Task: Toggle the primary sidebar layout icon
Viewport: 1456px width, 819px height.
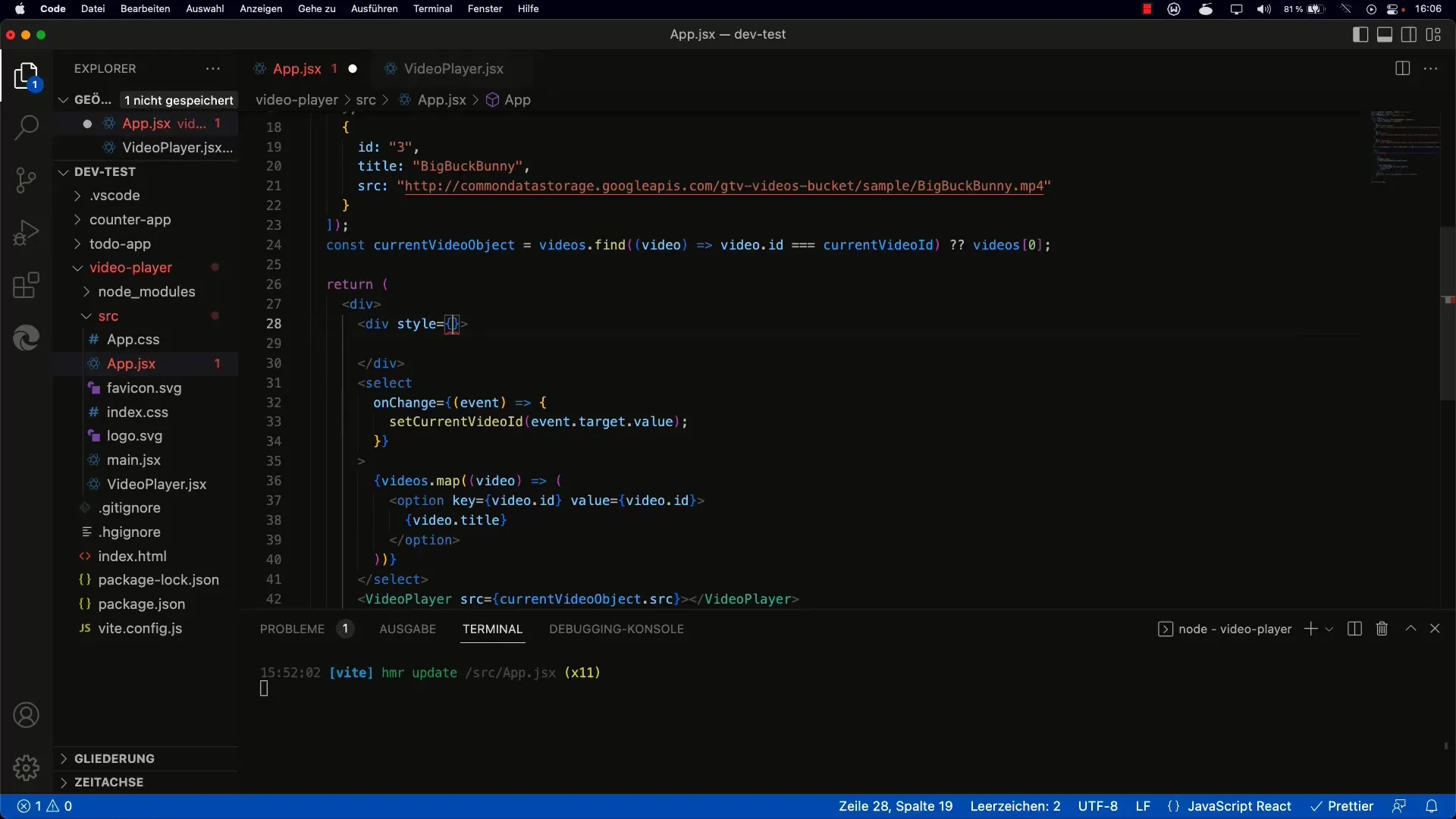Action: coord(1360,34)
